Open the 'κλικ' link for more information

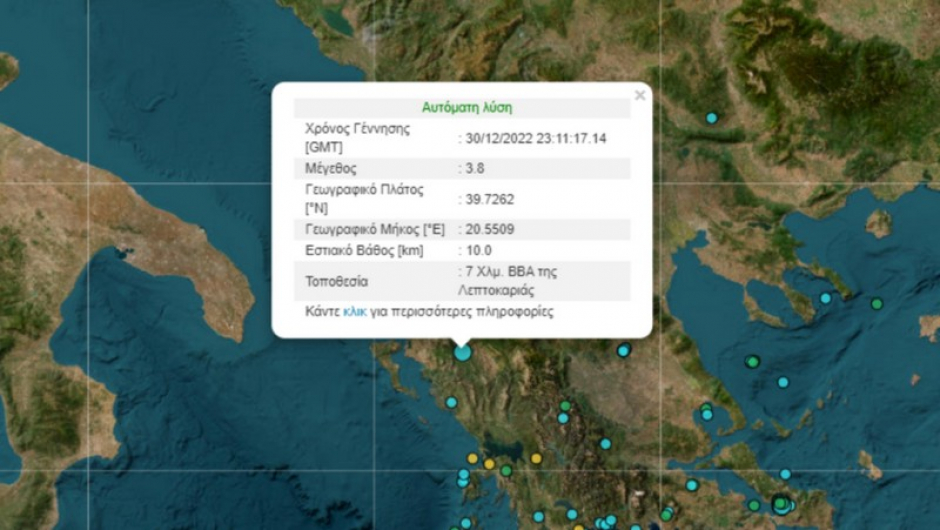pos(354,312)
